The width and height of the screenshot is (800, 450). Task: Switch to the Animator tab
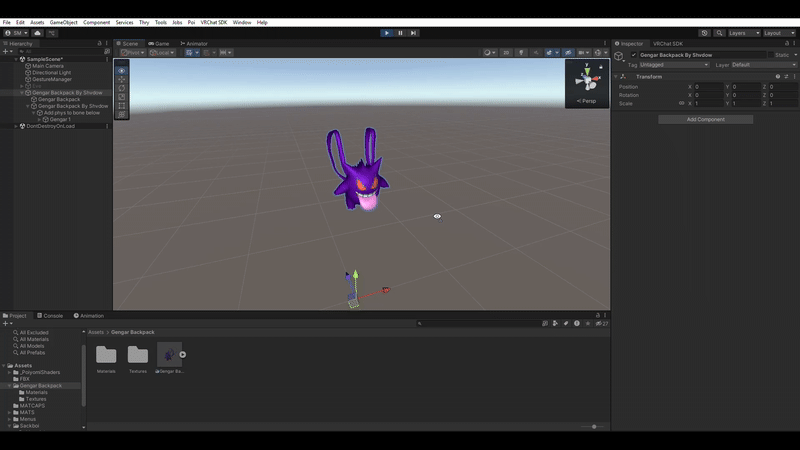[x=194, y=44]
